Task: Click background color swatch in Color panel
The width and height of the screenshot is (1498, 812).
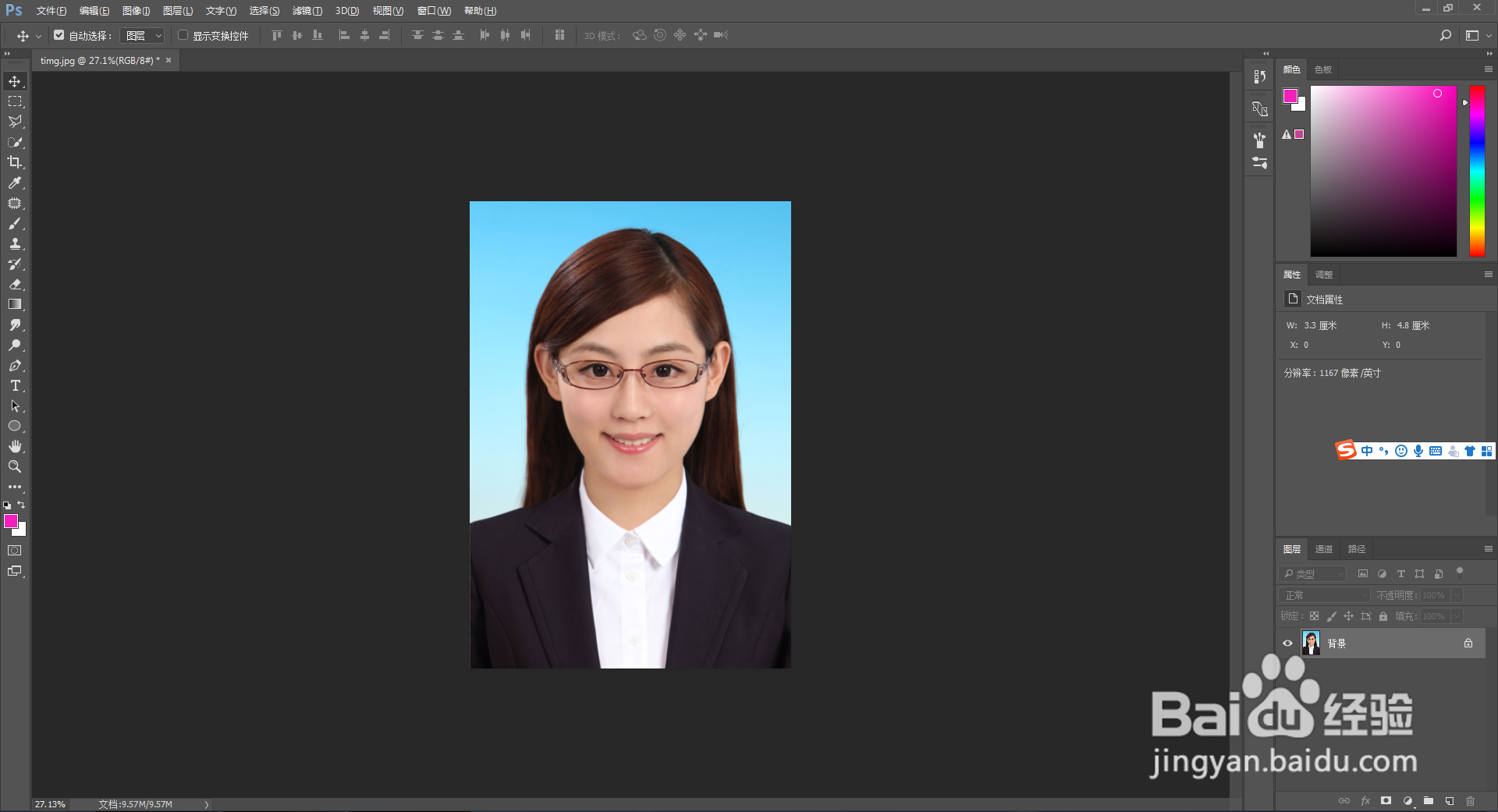Action: coord(1301,106)
